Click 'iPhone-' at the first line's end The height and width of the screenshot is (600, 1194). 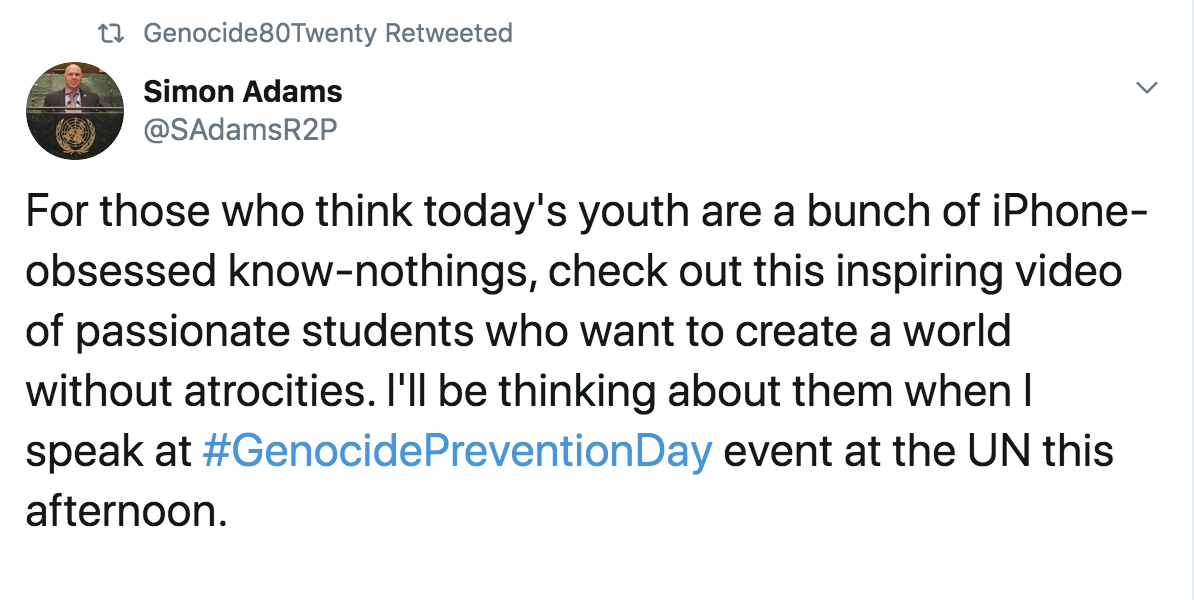pos(1070,212)
